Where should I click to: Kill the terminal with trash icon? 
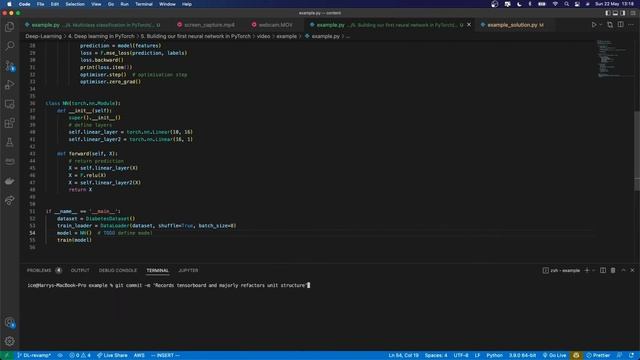click(613, 270)
